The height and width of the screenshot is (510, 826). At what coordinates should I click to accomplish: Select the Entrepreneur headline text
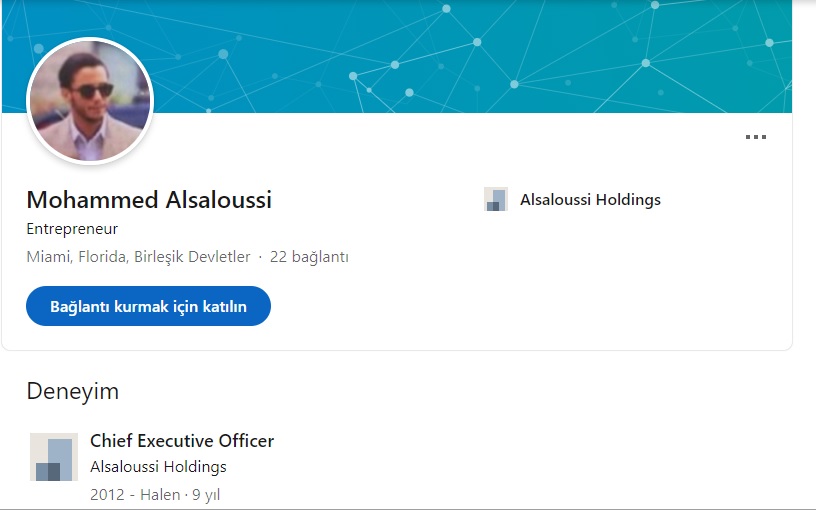click(x=72, y=229)
